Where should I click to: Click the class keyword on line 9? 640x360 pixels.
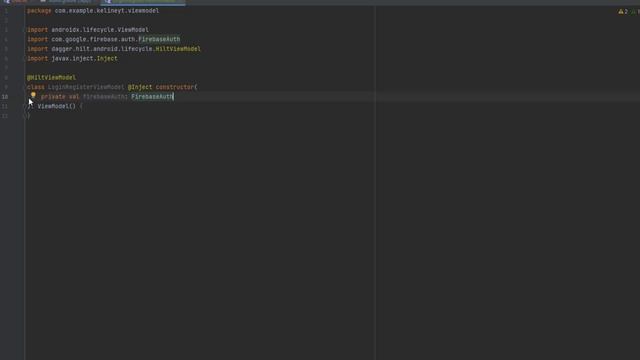click(36, 87)
